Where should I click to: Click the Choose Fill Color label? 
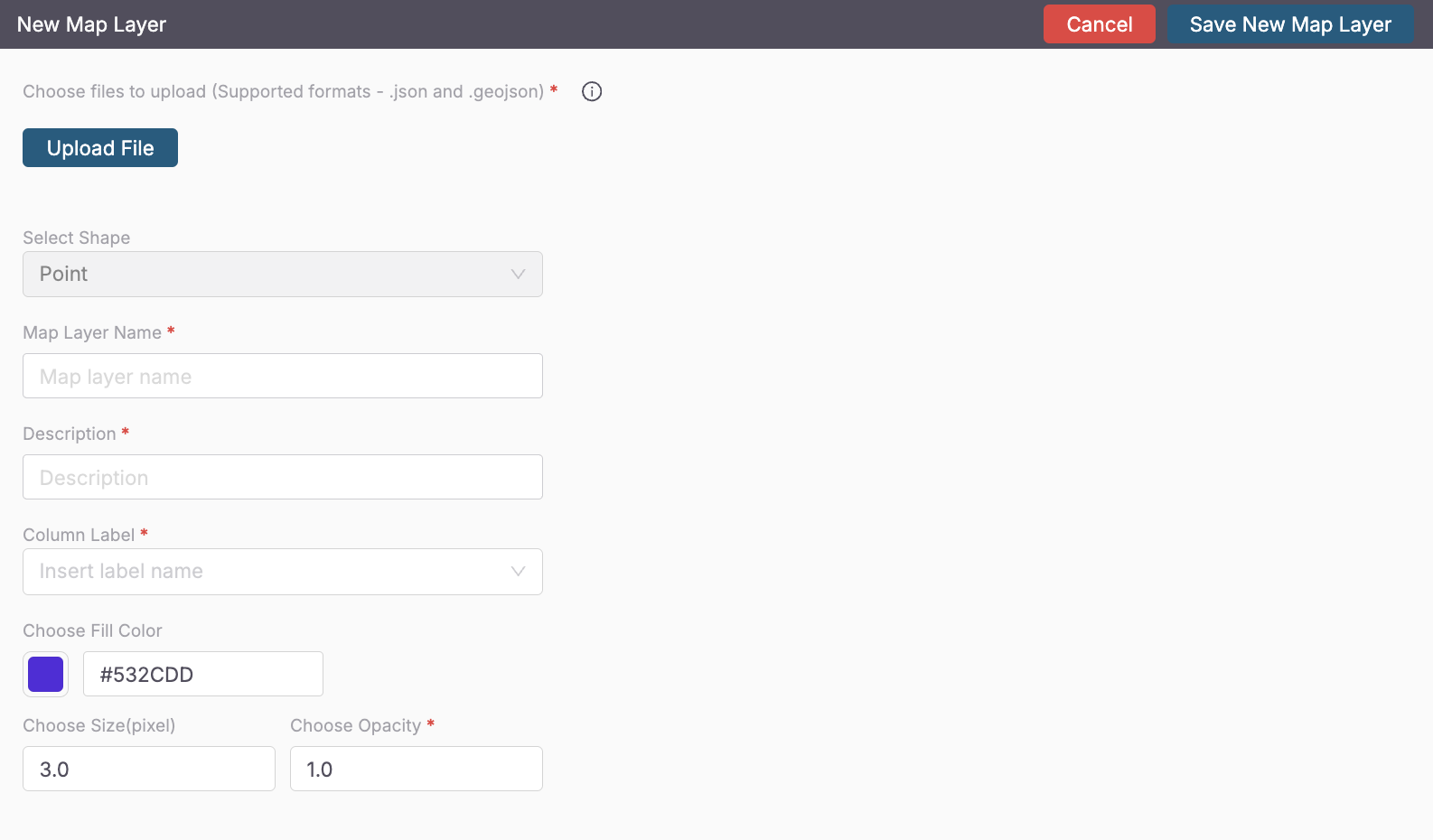tap(92, 631)
